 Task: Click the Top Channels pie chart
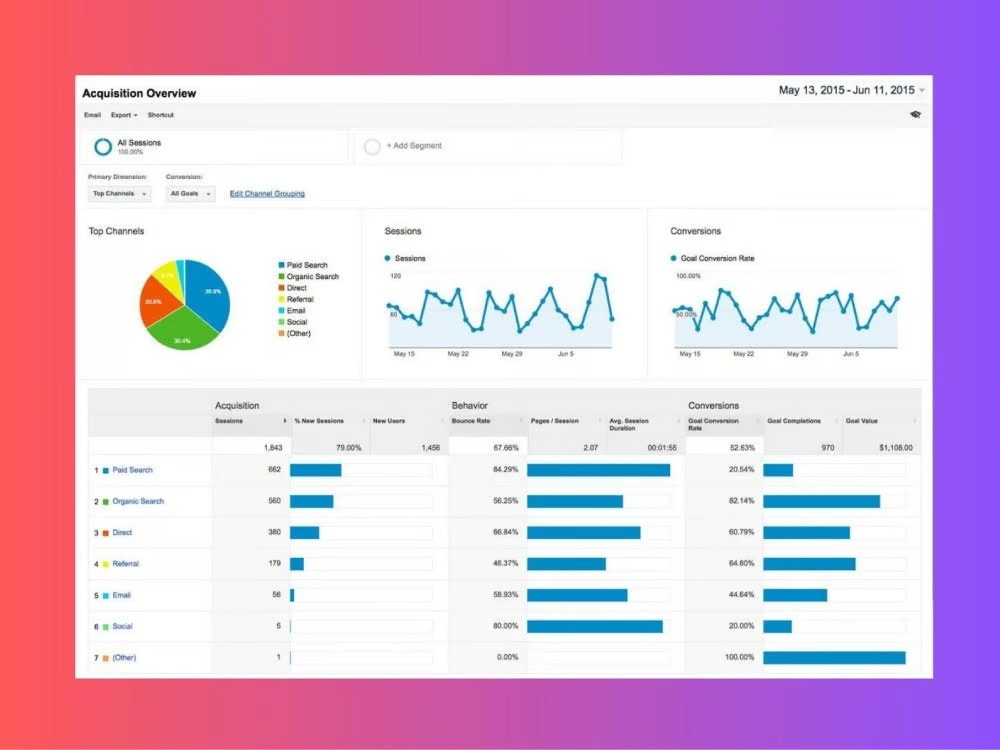(x=185, y=304)
